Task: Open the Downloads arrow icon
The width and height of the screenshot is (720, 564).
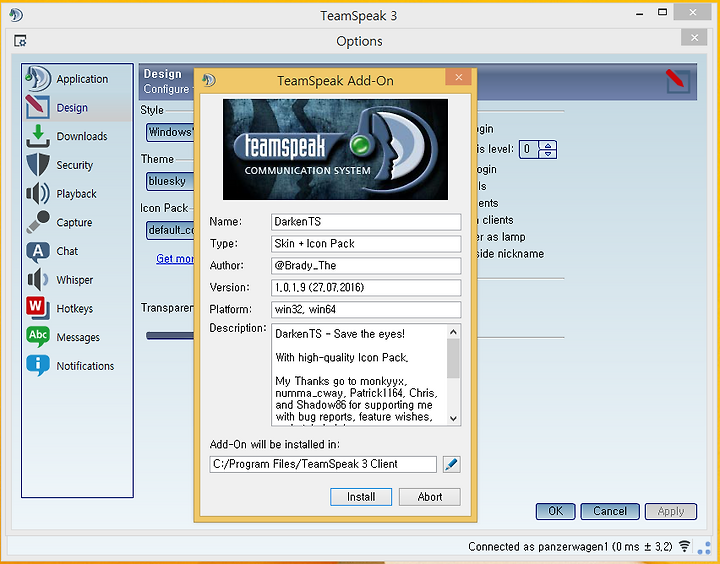Action: click(38, 136)
